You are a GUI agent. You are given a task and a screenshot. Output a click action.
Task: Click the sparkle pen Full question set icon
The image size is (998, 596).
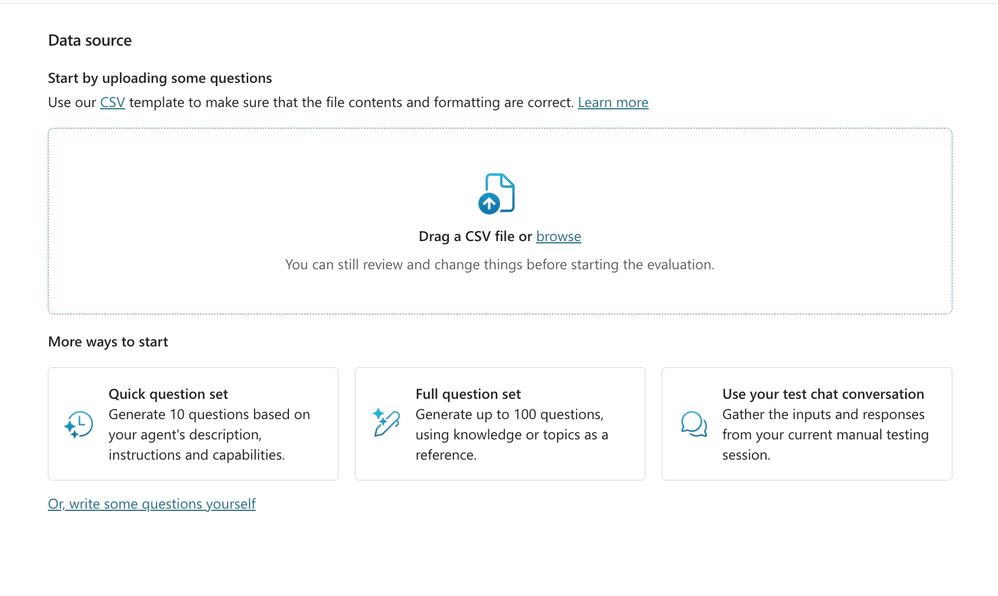386,423
